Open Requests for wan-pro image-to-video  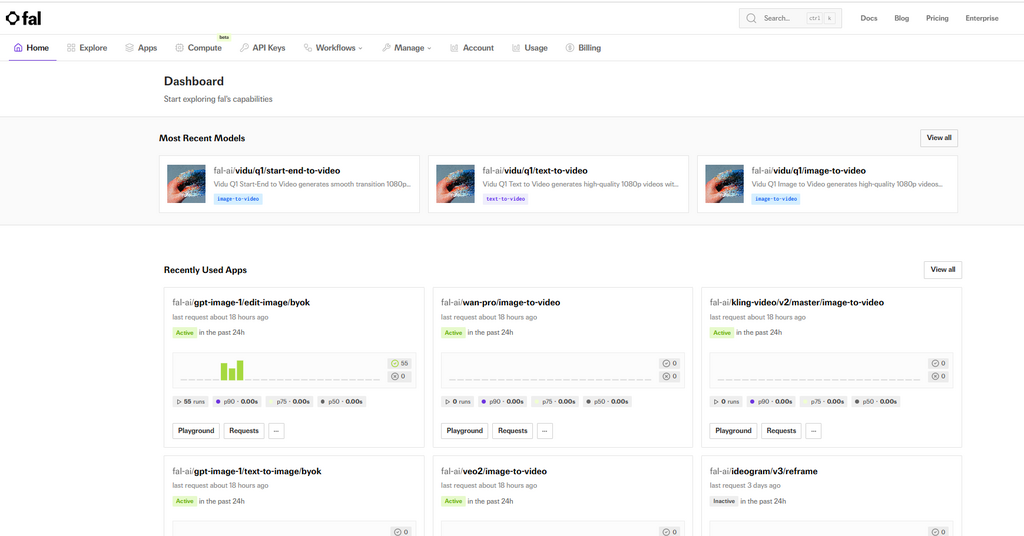coord(513,431)
